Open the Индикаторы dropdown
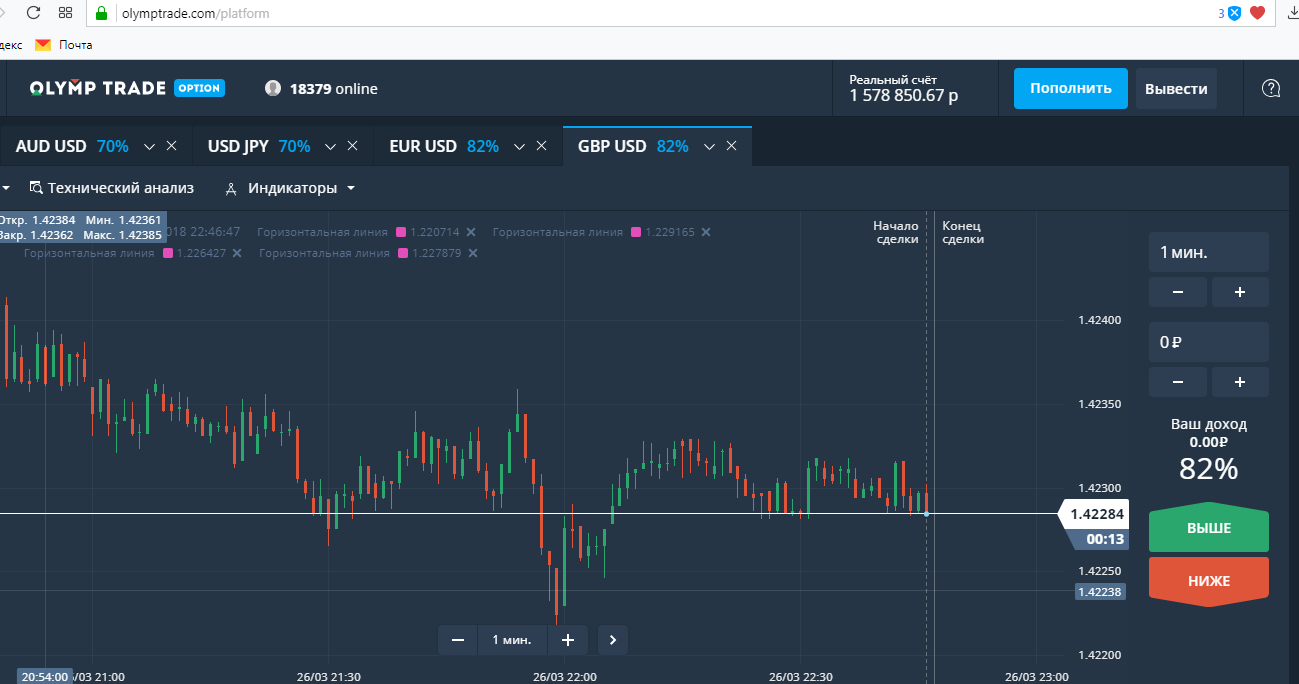1299x684 pixels. coord(291,188)
